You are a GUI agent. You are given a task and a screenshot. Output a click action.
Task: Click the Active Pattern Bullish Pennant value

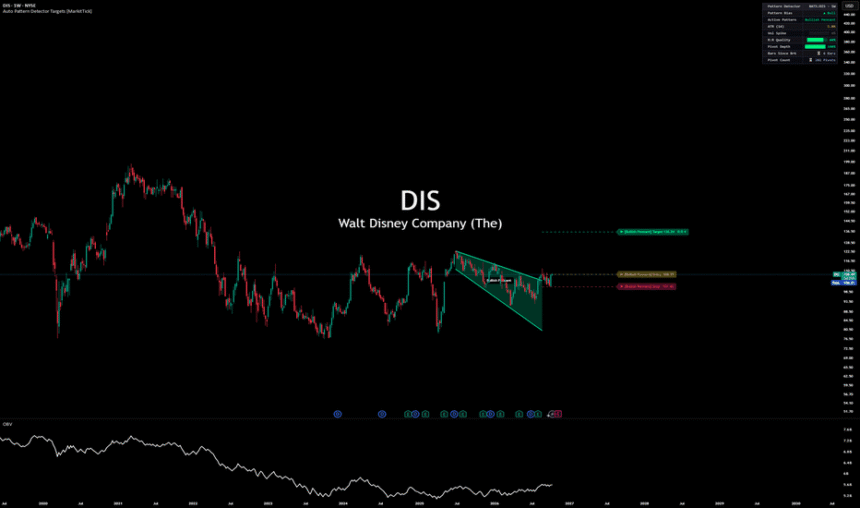point(820,20)
